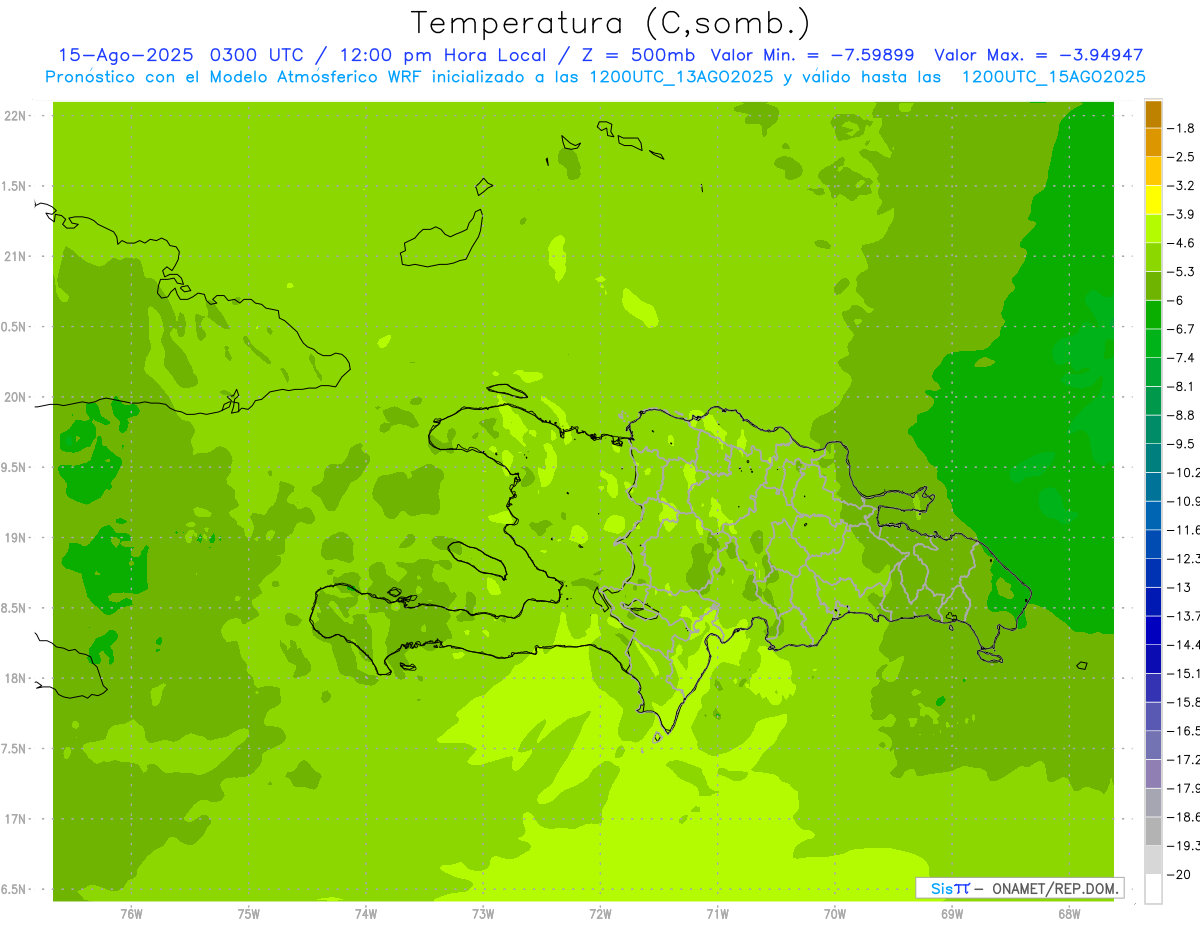The height and width of the screenshot is (927, 1200).
Task: Click the "73W" longitude label
Action: (x=483, y=914)
